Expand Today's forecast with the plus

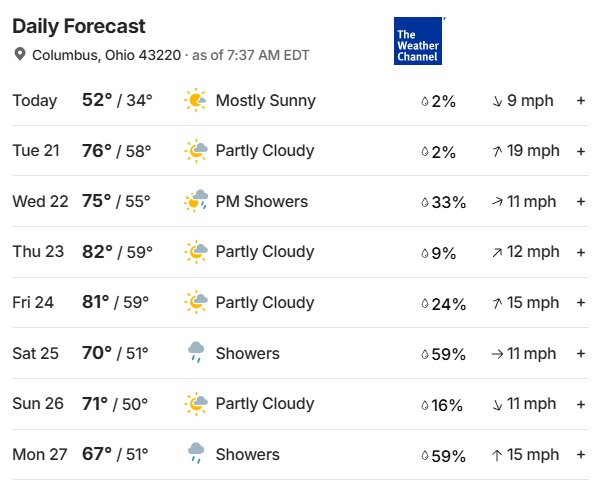tap(581, 101)
